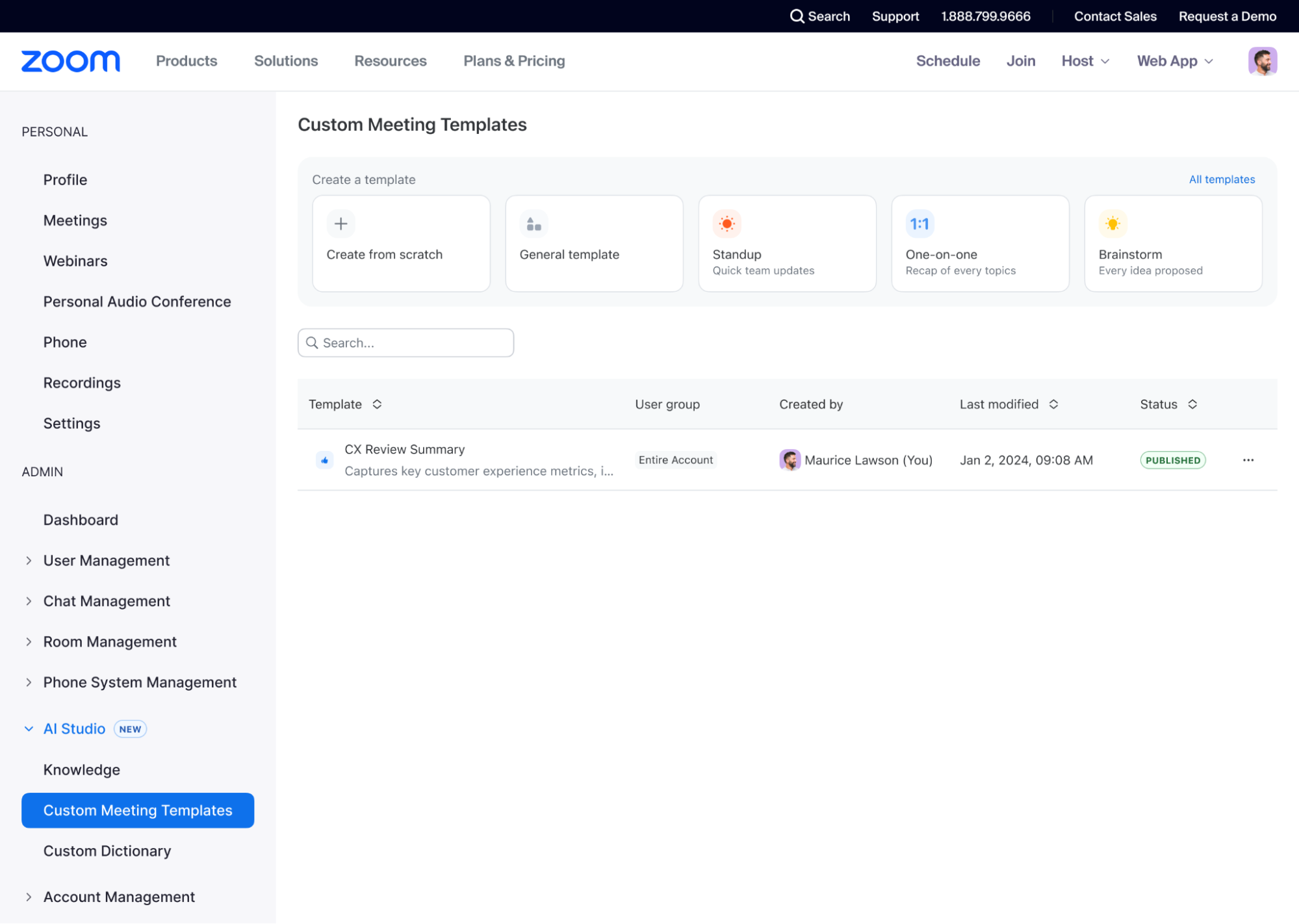Image resolution: width=1299 pixels, height=924 pixels.
Task: Click Request a Demo link
Action: click(x=1228, y=16)
